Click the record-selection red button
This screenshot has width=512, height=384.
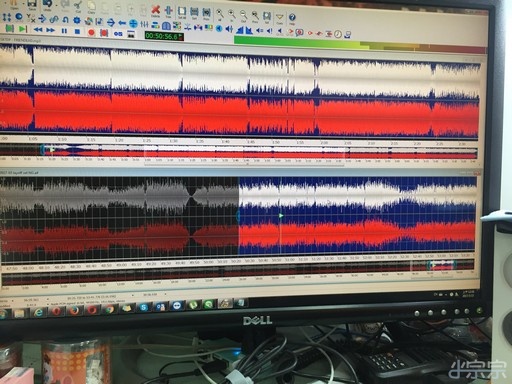click(x=104, y=33)
